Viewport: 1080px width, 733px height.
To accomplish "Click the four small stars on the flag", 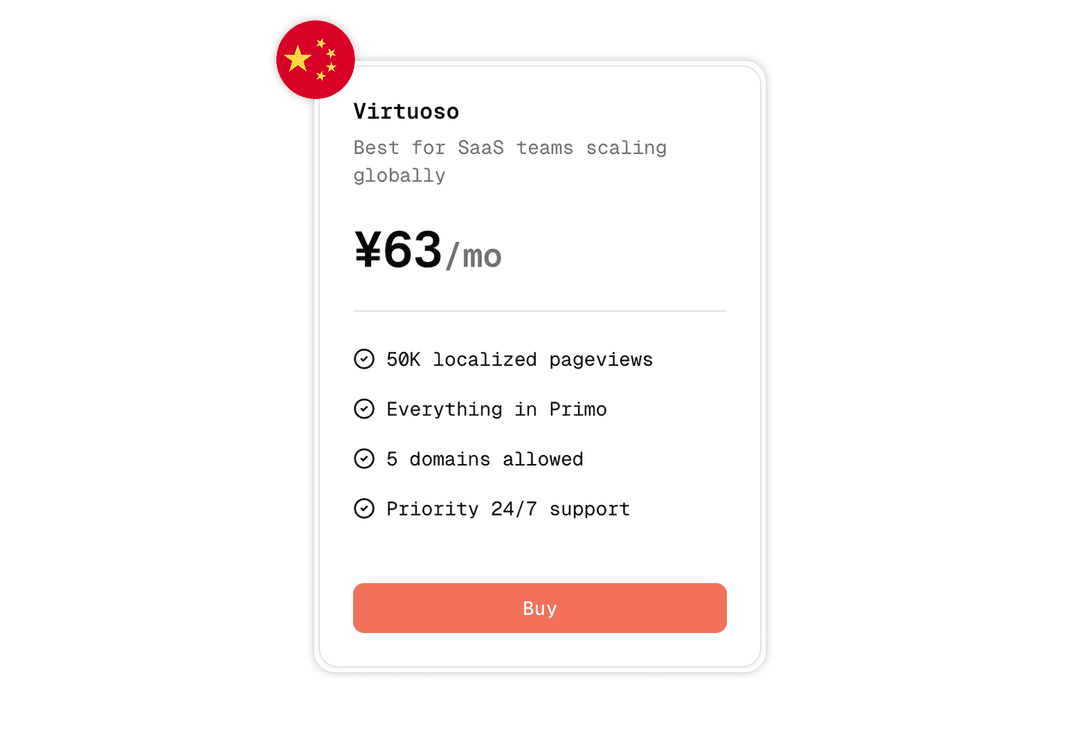I will click(x=326, y=60).
